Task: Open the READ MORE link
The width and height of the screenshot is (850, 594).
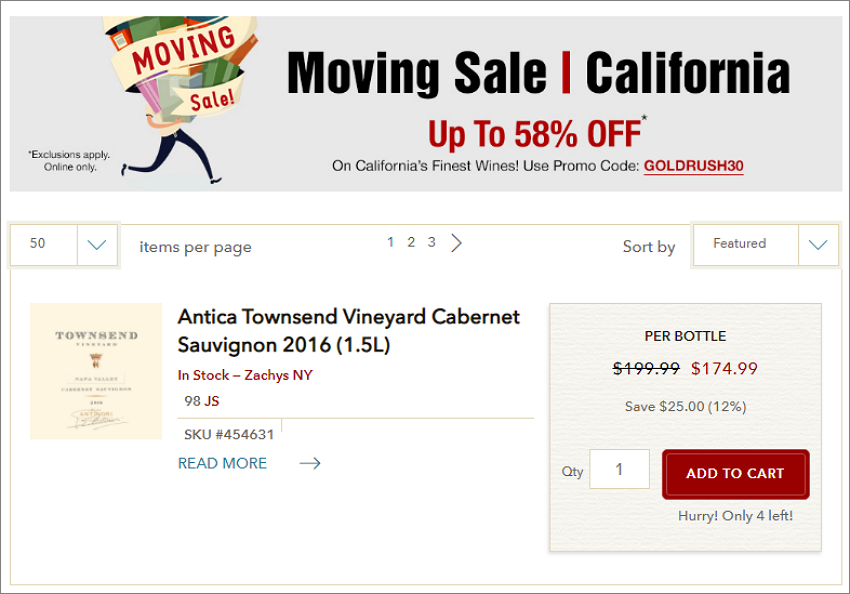Action: (222, 463)
